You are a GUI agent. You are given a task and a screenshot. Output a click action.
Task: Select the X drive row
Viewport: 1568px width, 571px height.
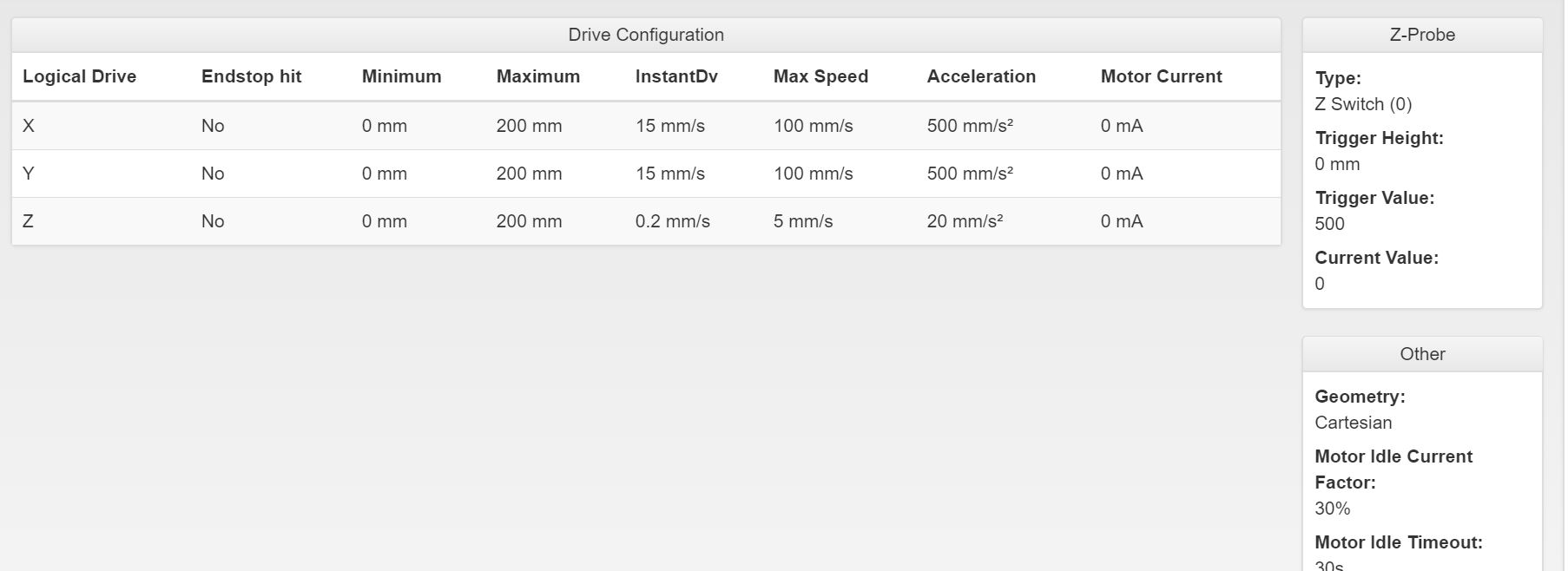(x=646, y=126)
